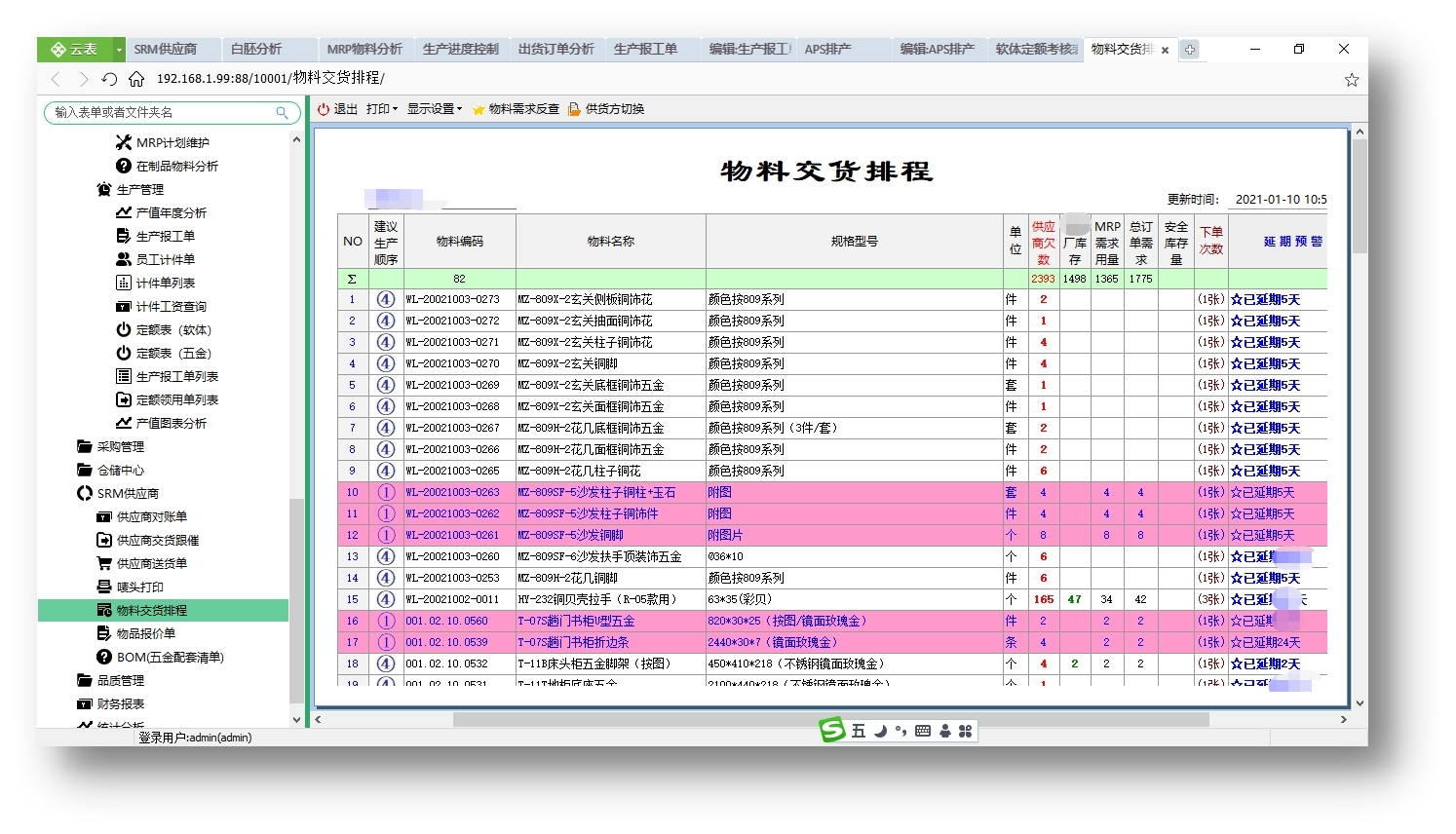Click the 物料需求反查 star icon
Screen dimensions: 1456x834
click(x=479, y=109)
